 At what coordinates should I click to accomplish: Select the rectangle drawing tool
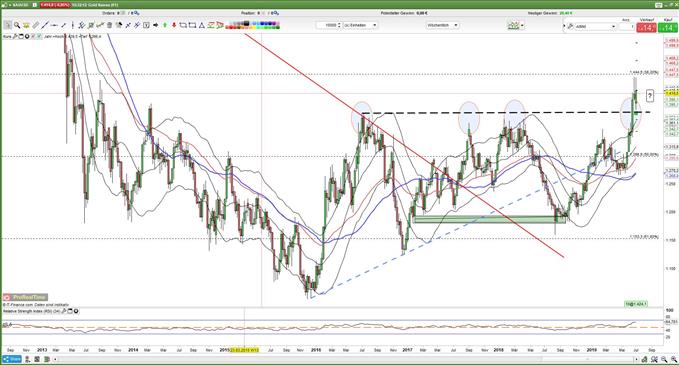(192, 25)
